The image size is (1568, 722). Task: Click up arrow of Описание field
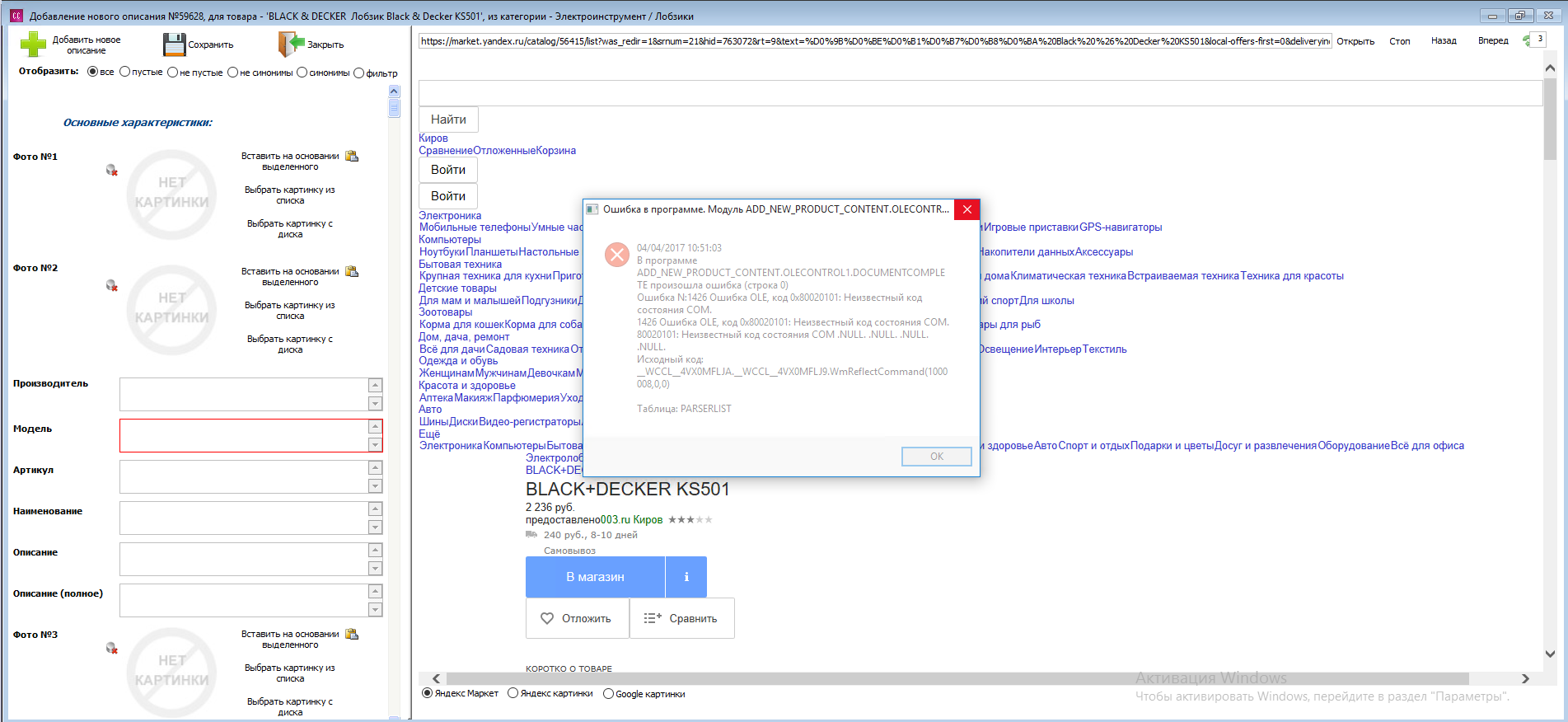coord(376,550)
